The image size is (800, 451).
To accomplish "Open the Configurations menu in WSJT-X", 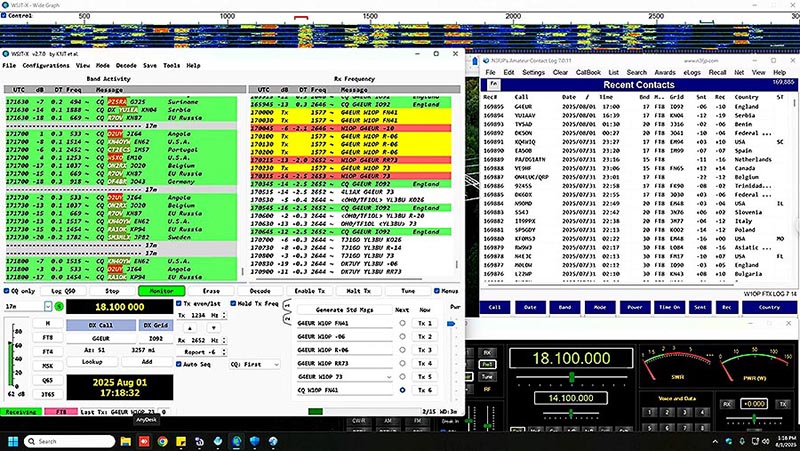I will 46,65.
